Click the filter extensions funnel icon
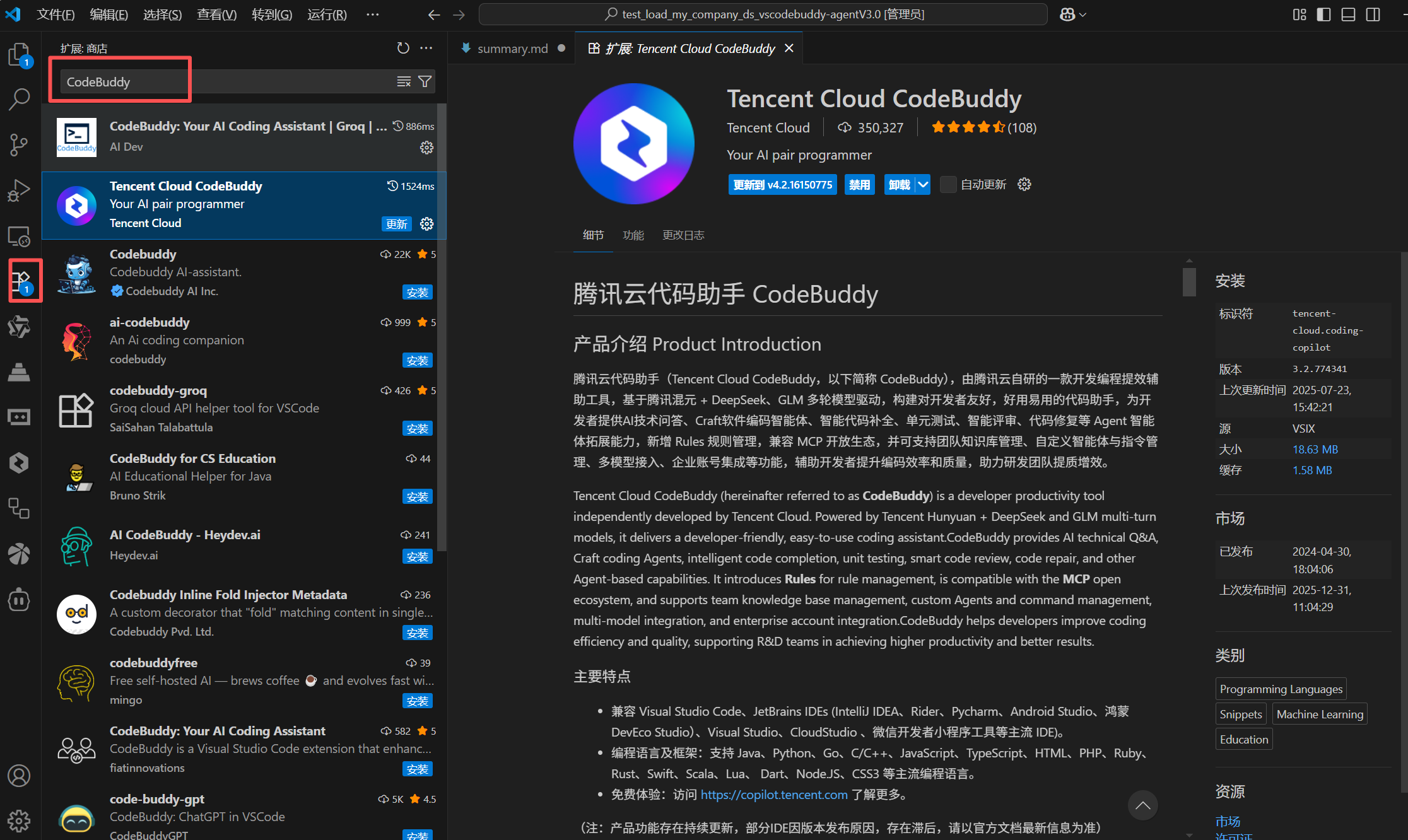 point(425,81)
